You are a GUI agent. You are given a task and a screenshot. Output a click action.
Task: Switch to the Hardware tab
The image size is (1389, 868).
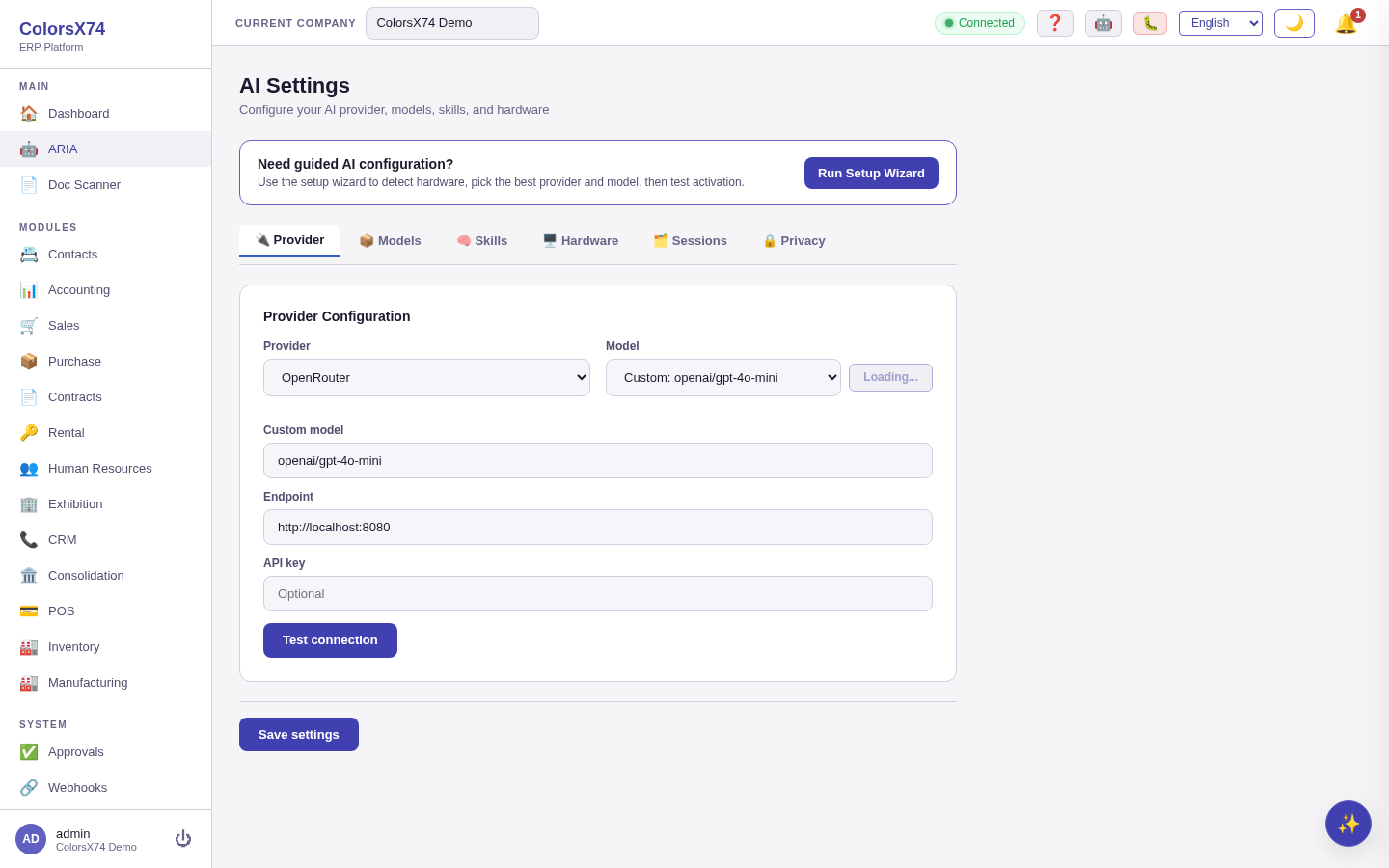click(x=580, y=241)
